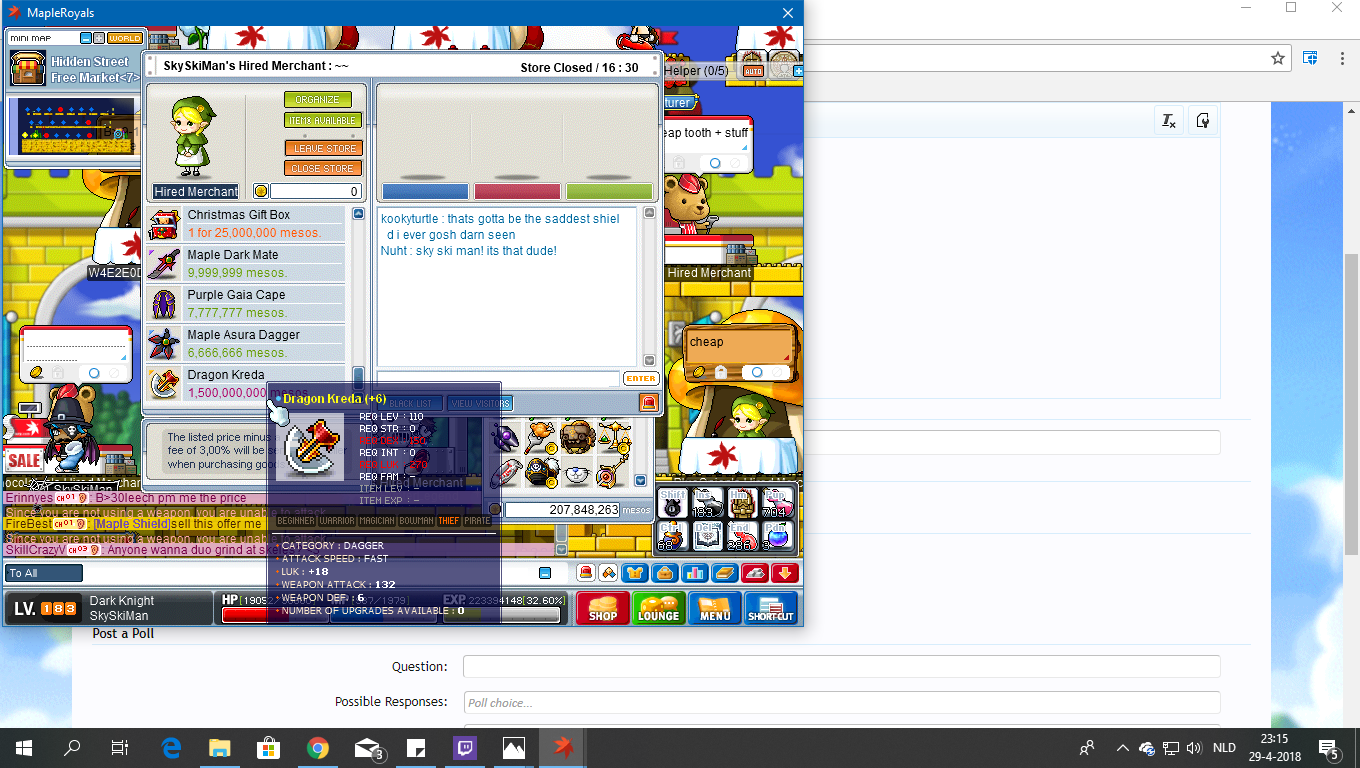Click ITEMS AVAILABLE button
The height and width of the screenshot is (768, 1360).
point(322,120)
